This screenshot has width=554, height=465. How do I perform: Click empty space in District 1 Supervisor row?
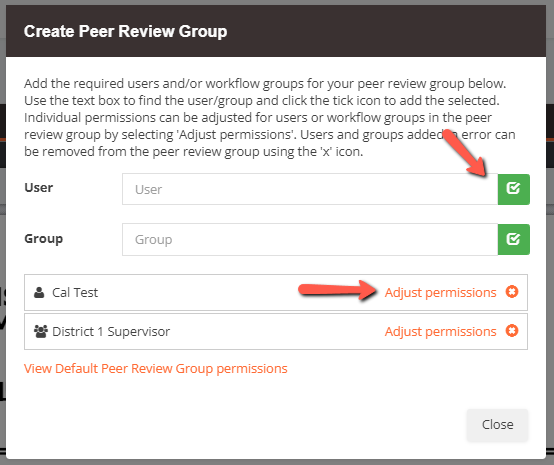[276, 331]
